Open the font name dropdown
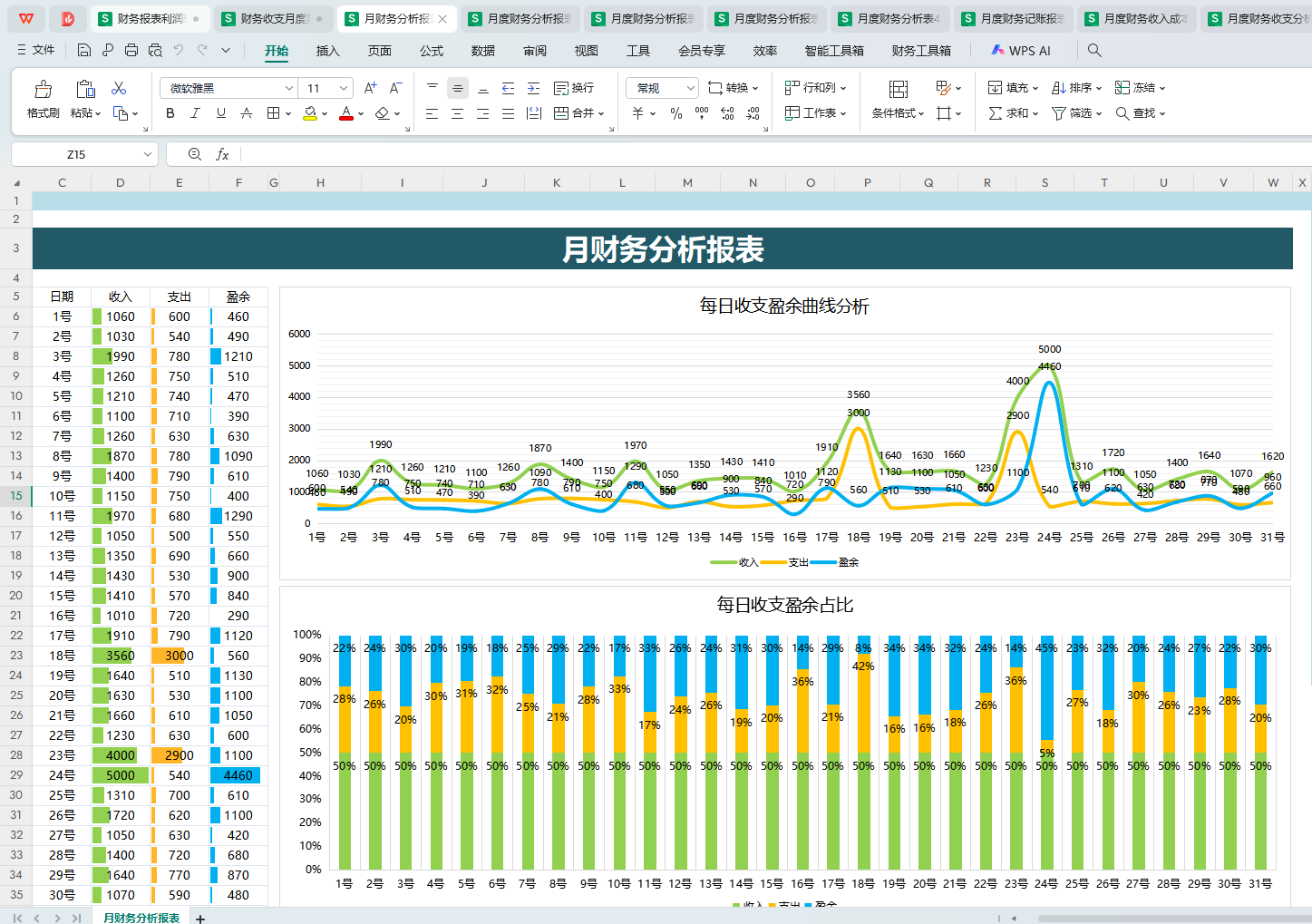This screenshot has height=924, width=1312. coord(288,87)
